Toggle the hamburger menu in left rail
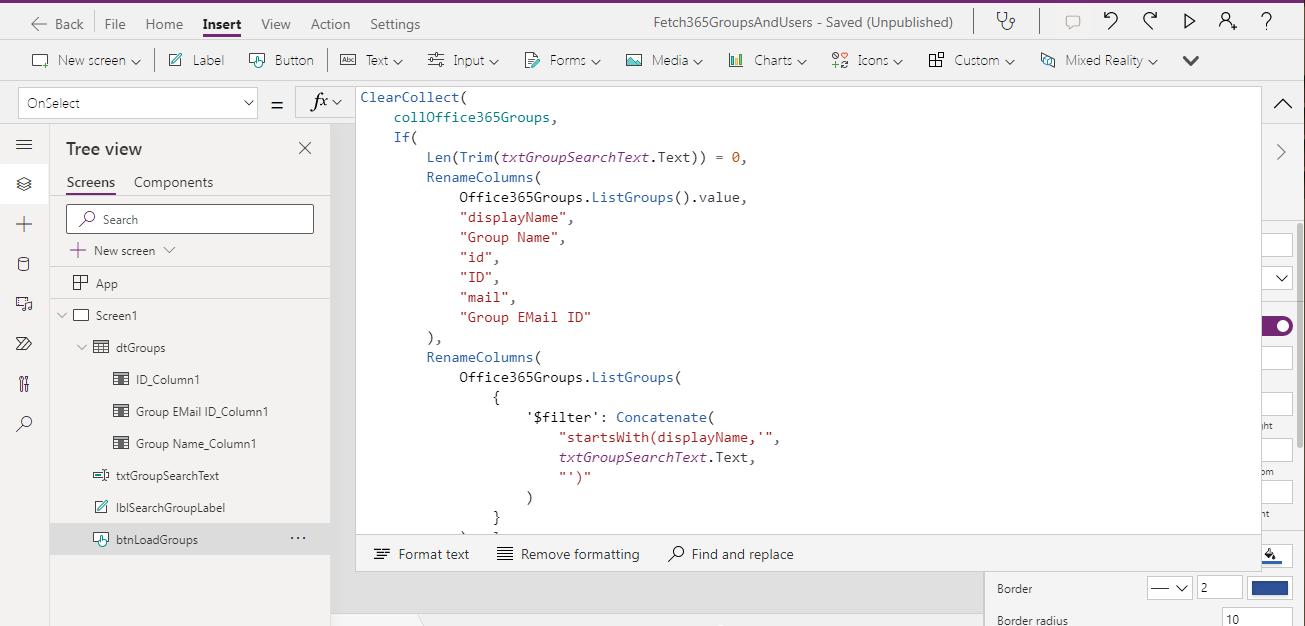This screenshot has width=1305, height=626. tap(24, 145)
